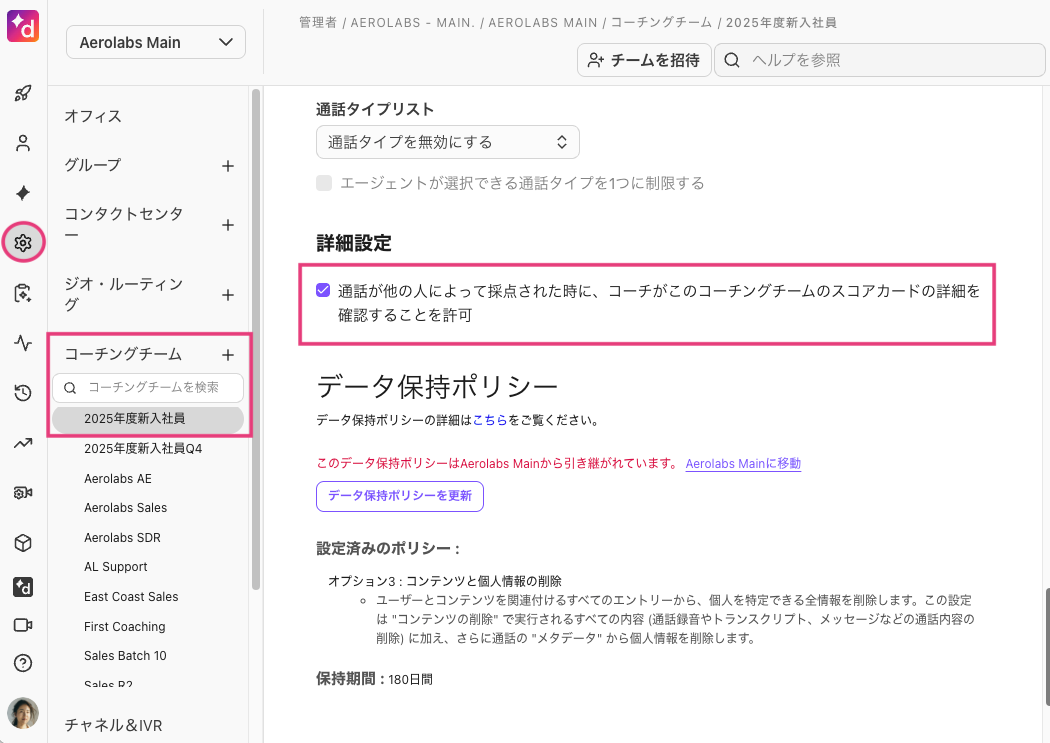The image size is (1050, 743).
Task: Select the Aerolabs Sales coaching team
Action: (126, 508)
